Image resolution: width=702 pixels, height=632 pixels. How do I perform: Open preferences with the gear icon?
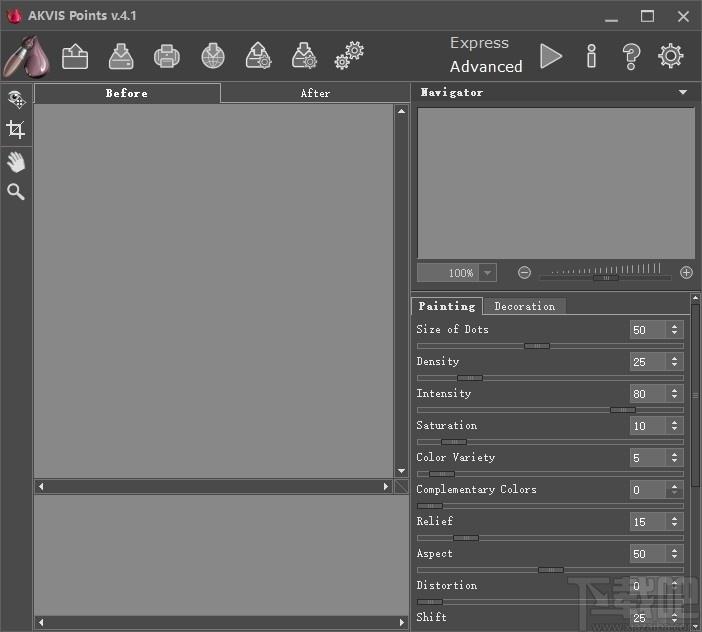(670, 56)
